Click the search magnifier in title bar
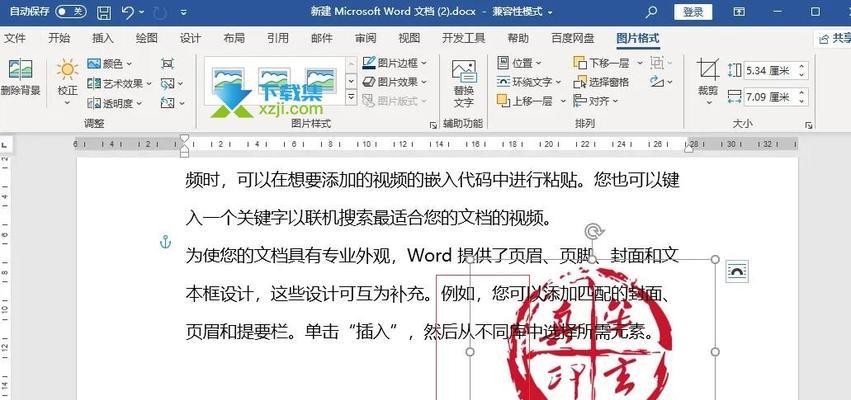 (x=652, y=11)
